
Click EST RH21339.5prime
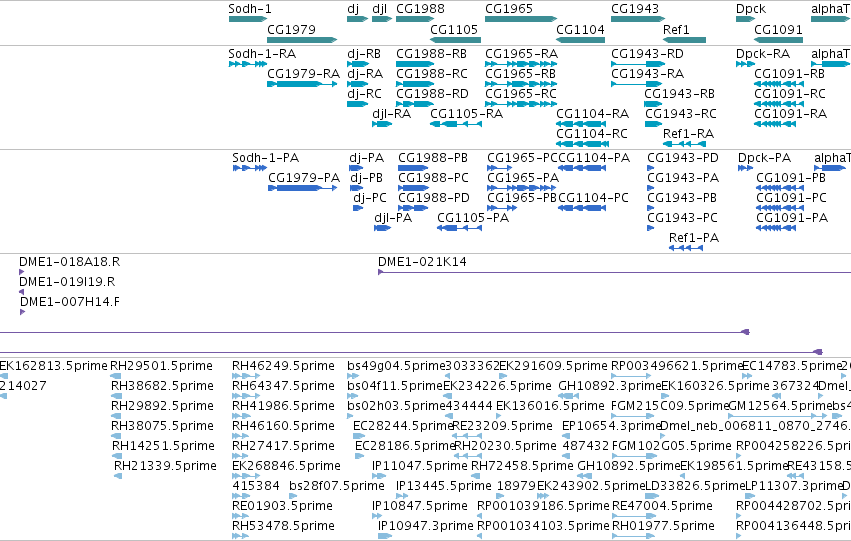tap(165, 466)
